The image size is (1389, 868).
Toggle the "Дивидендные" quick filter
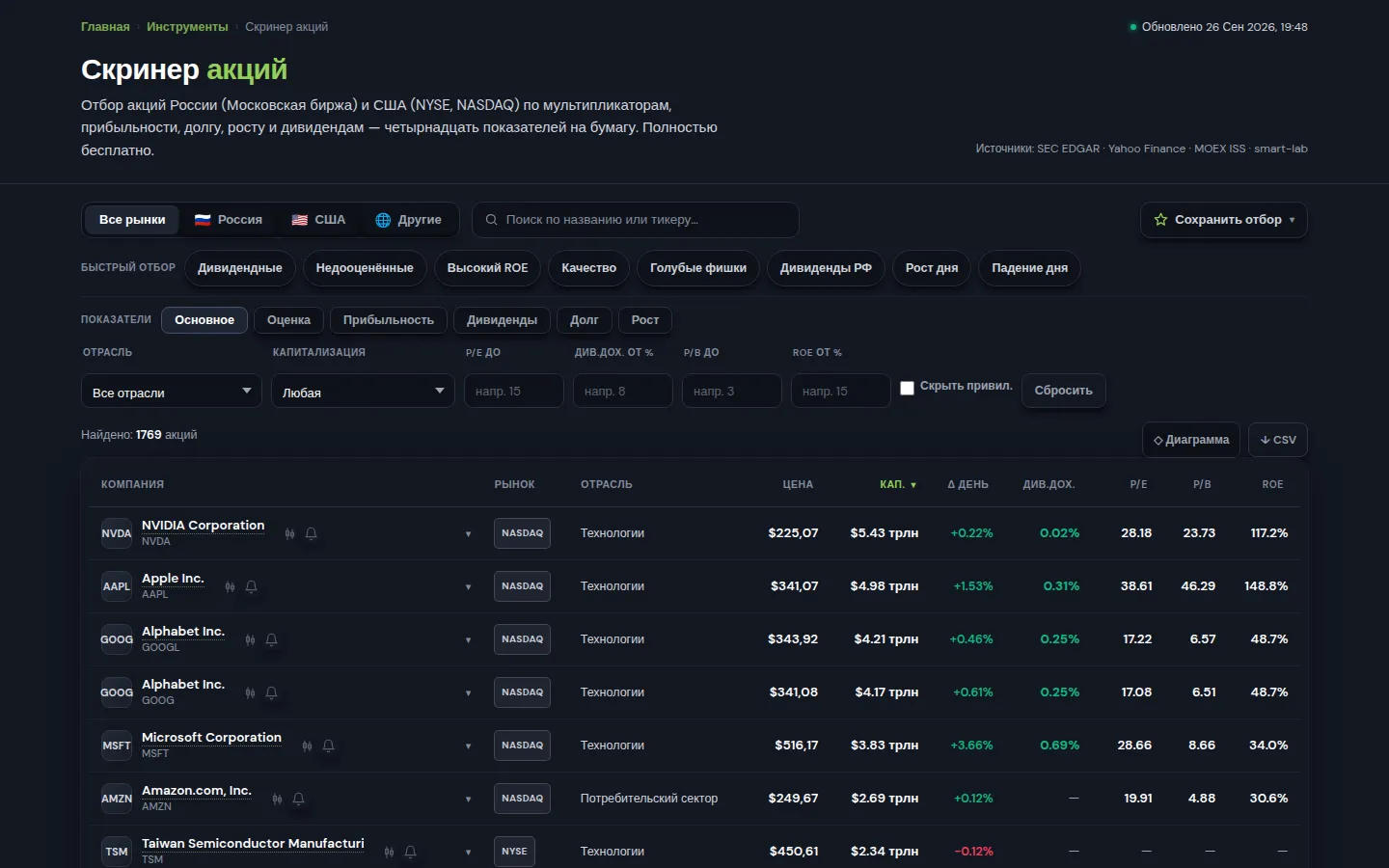coord(240,268)
